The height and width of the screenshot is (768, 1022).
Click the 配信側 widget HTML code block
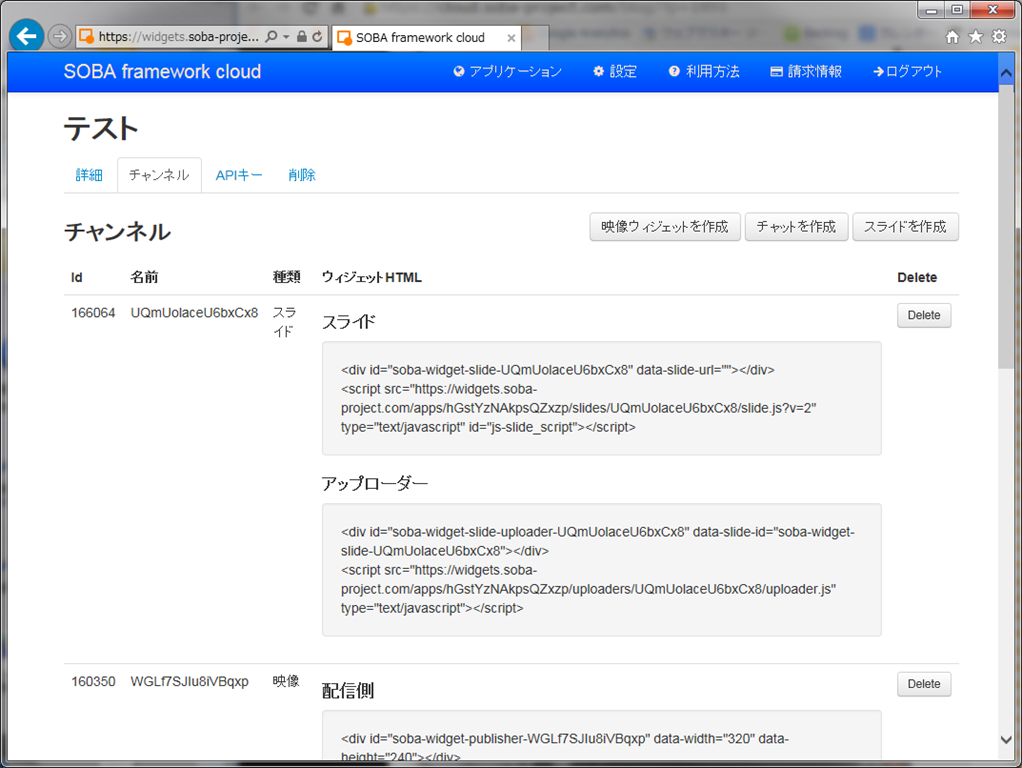point(602,735)
